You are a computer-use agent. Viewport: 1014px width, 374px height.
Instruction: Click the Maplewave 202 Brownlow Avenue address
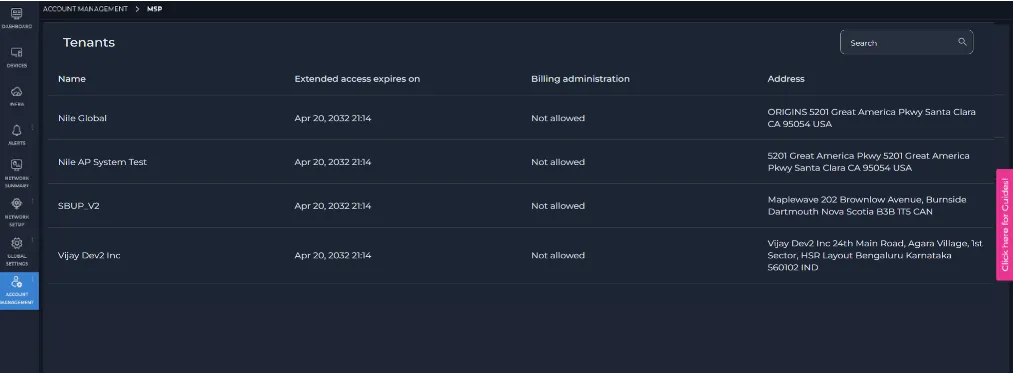click(x=867, y=206)
